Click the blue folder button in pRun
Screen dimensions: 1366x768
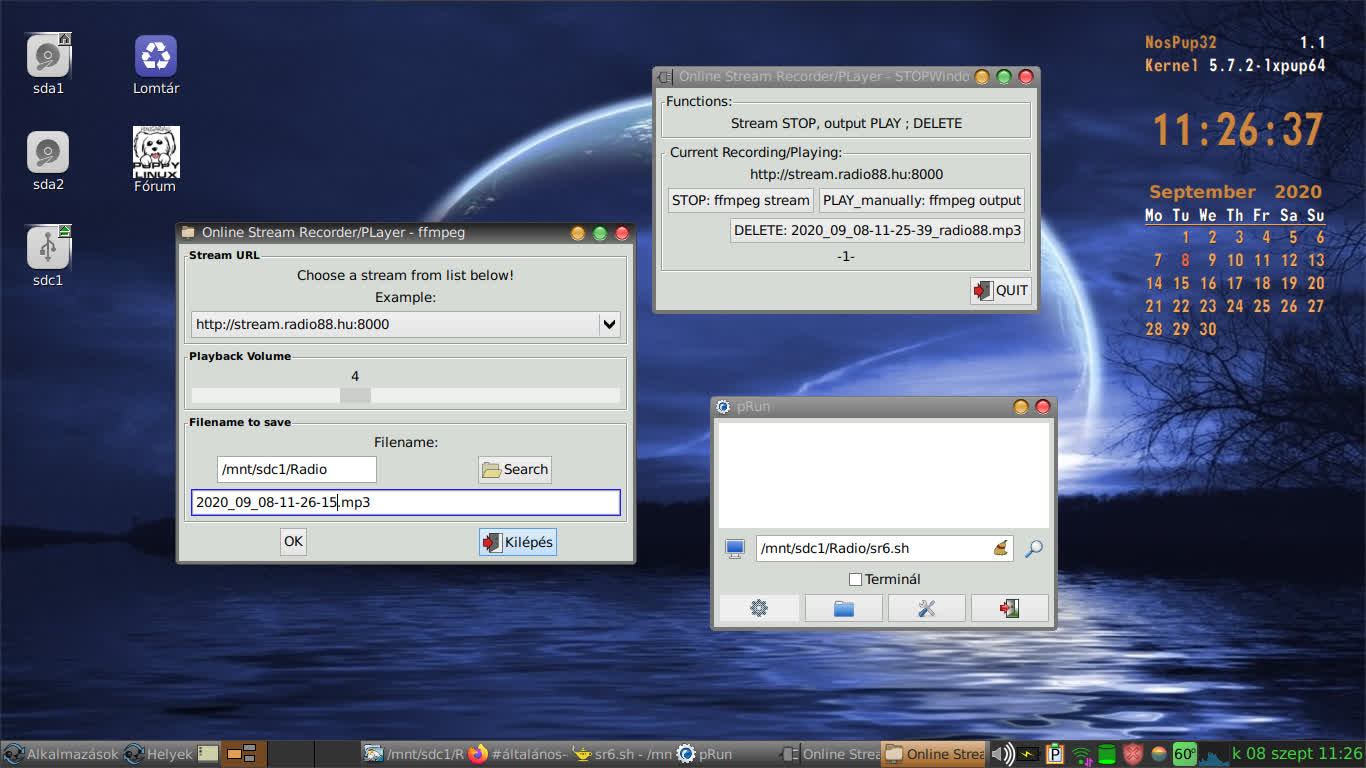(x=844, y=608)
